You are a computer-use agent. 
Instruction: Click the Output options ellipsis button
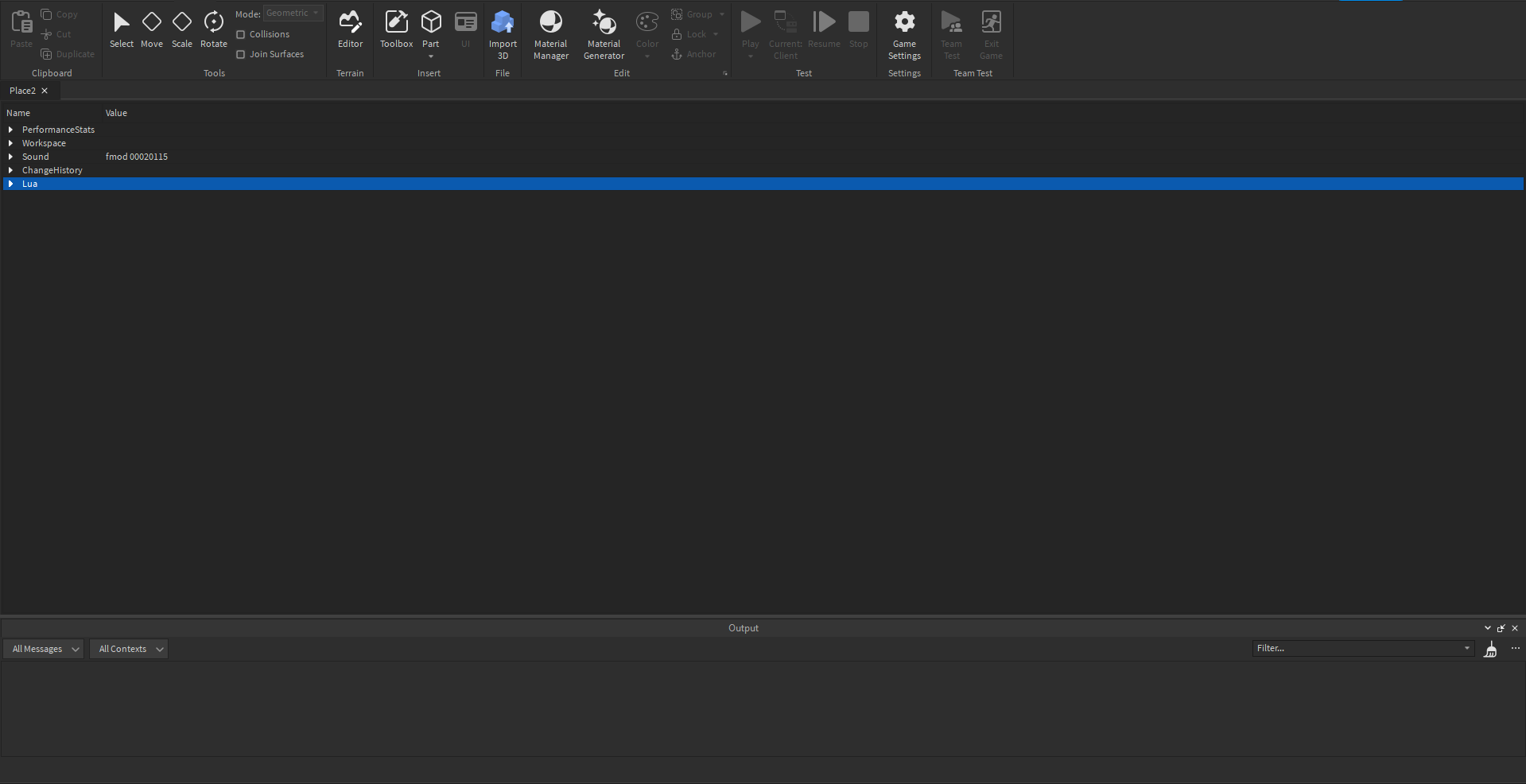[1514, 648]
